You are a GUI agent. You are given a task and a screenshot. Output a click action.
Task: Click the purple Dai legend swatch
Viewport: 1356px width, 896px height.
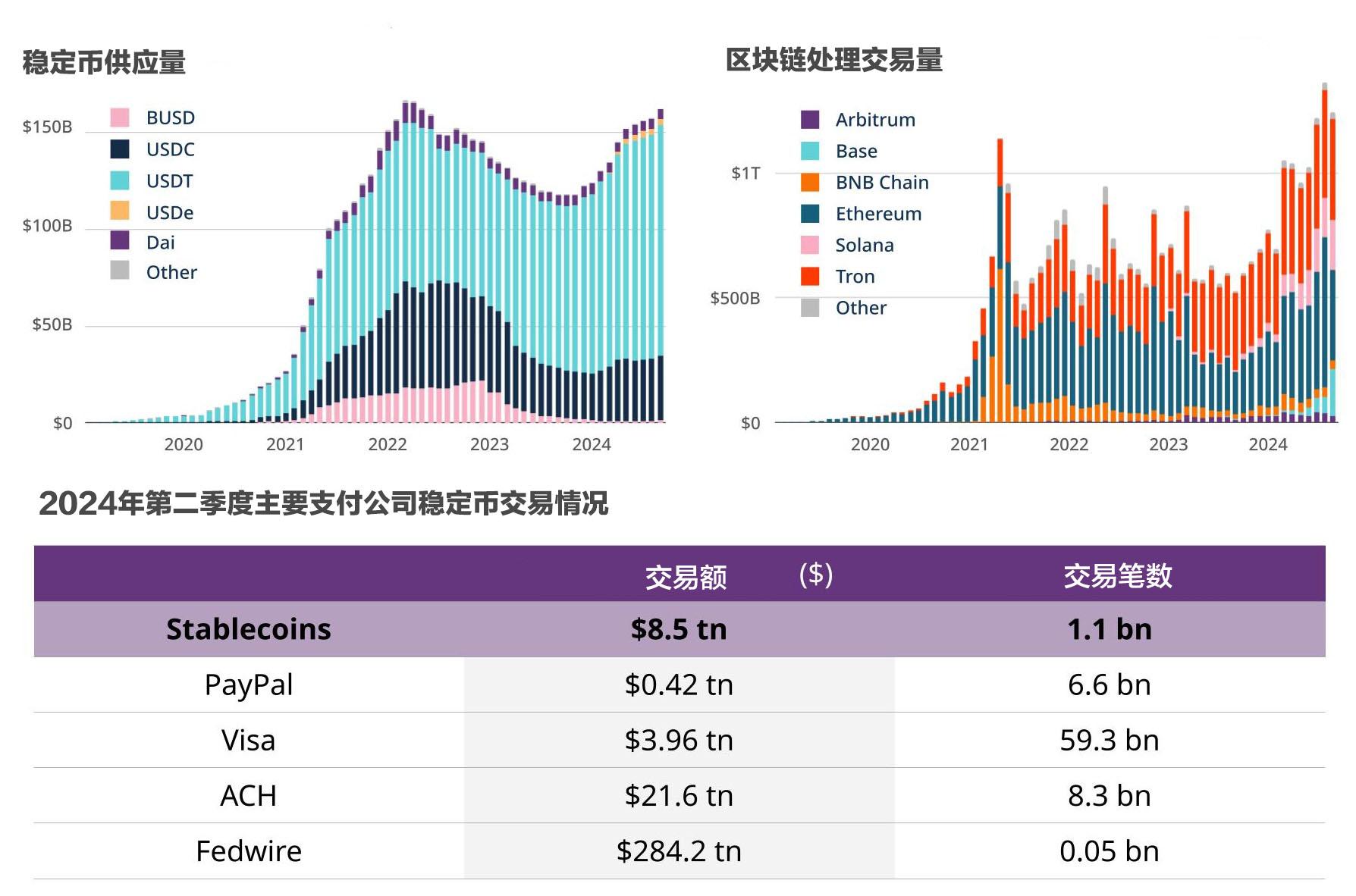point(120,240)
